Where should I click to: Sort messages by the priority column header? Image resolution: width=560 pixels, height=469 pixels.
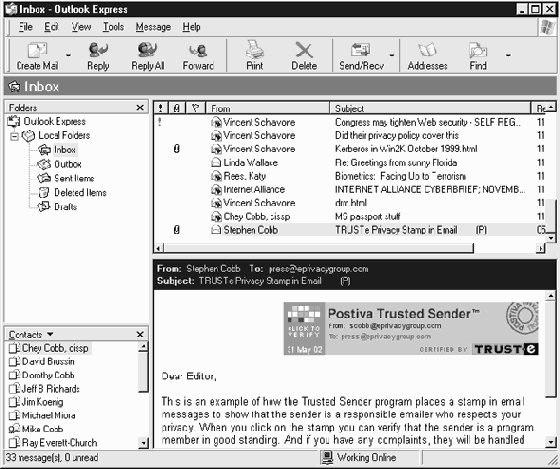(161, 108)
